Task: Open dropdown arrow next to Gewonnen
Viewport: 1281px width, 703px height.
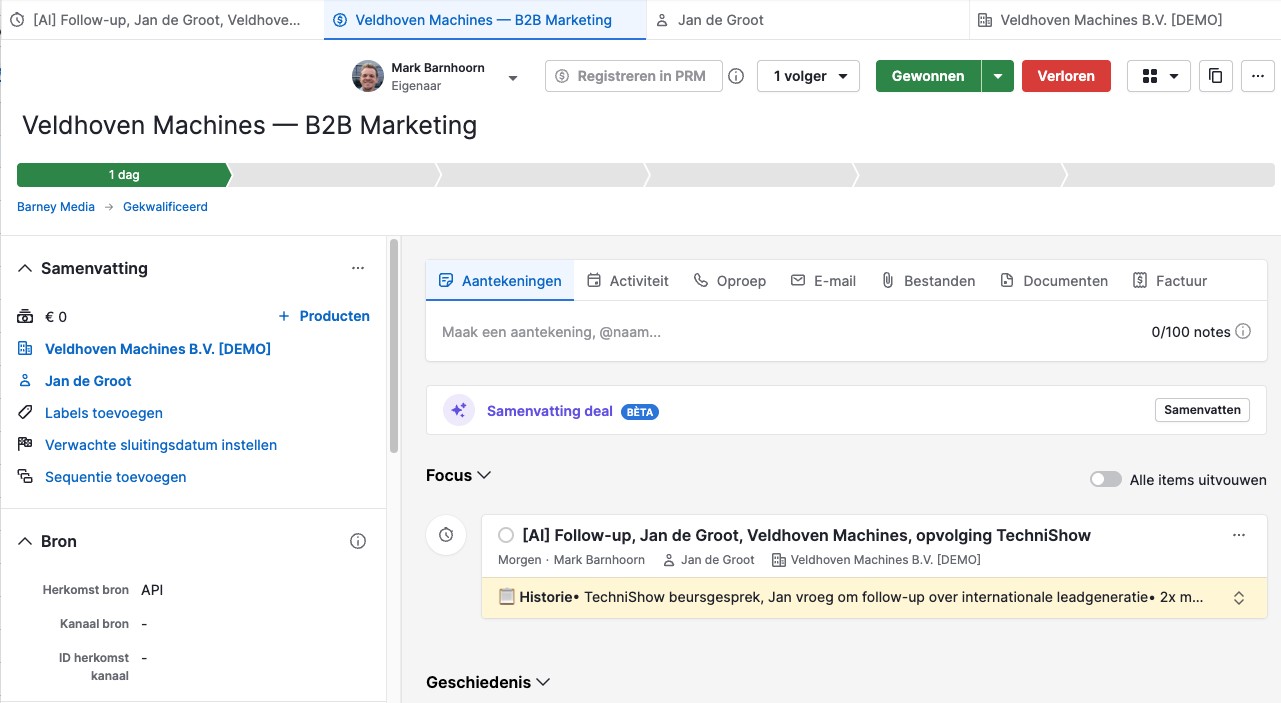Action: pos(998,76)
